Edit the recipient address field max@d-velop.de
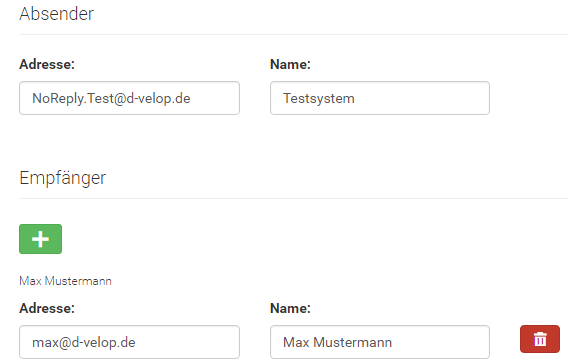The width and height of the screenshot is (568, 363). (129, 342)
